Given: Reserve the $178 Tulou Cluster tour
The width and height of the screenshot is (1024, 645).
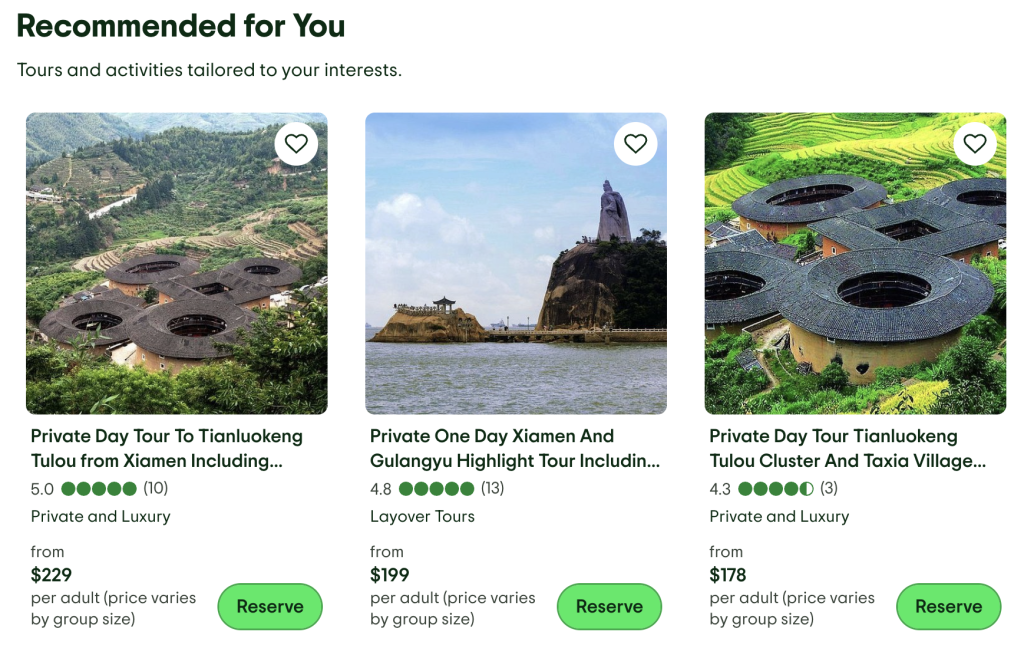Looking at the screenshot, I should click(x=948, y=607).
